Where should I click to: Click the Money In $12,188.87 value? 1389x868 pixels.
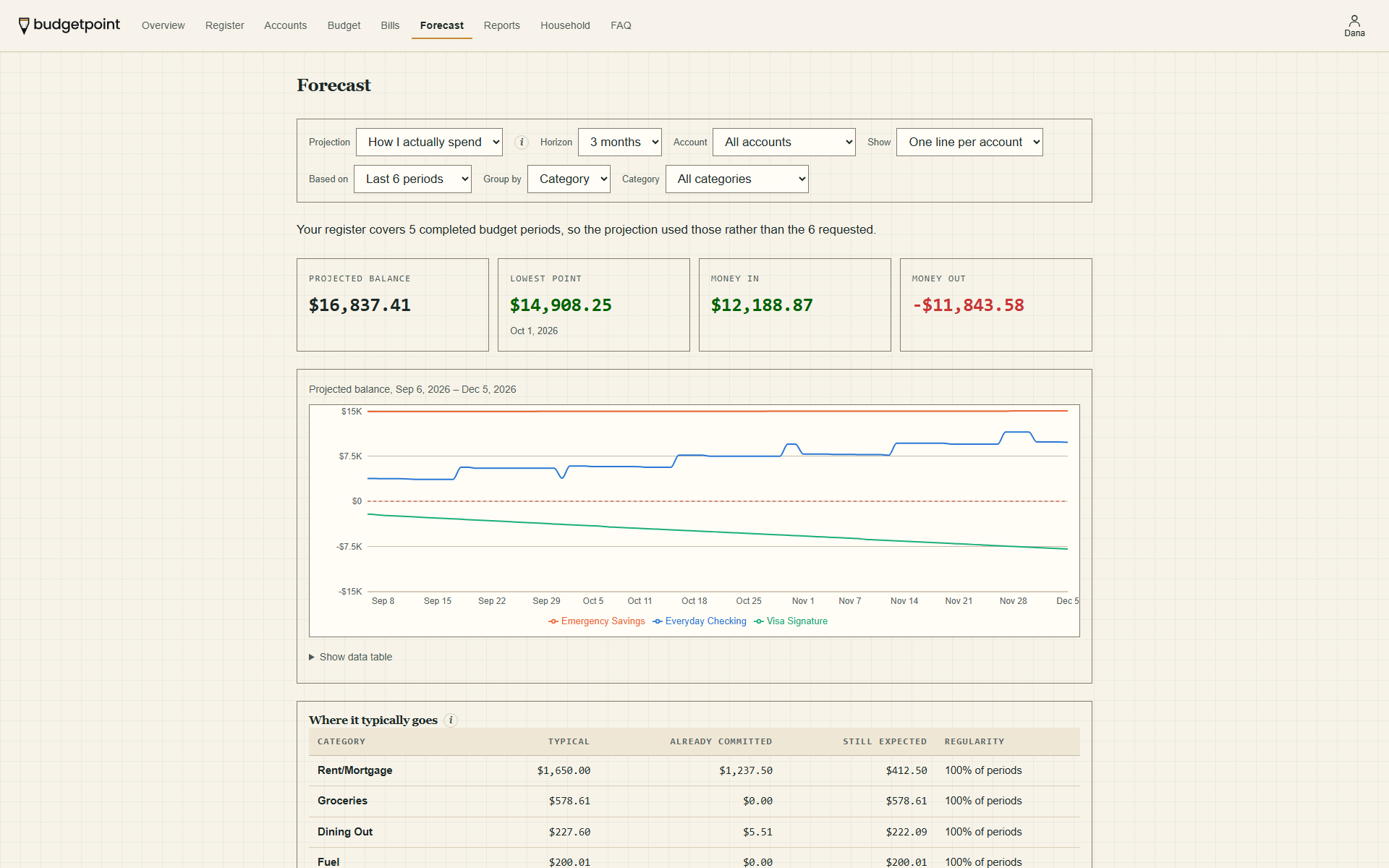pos(762,305)
